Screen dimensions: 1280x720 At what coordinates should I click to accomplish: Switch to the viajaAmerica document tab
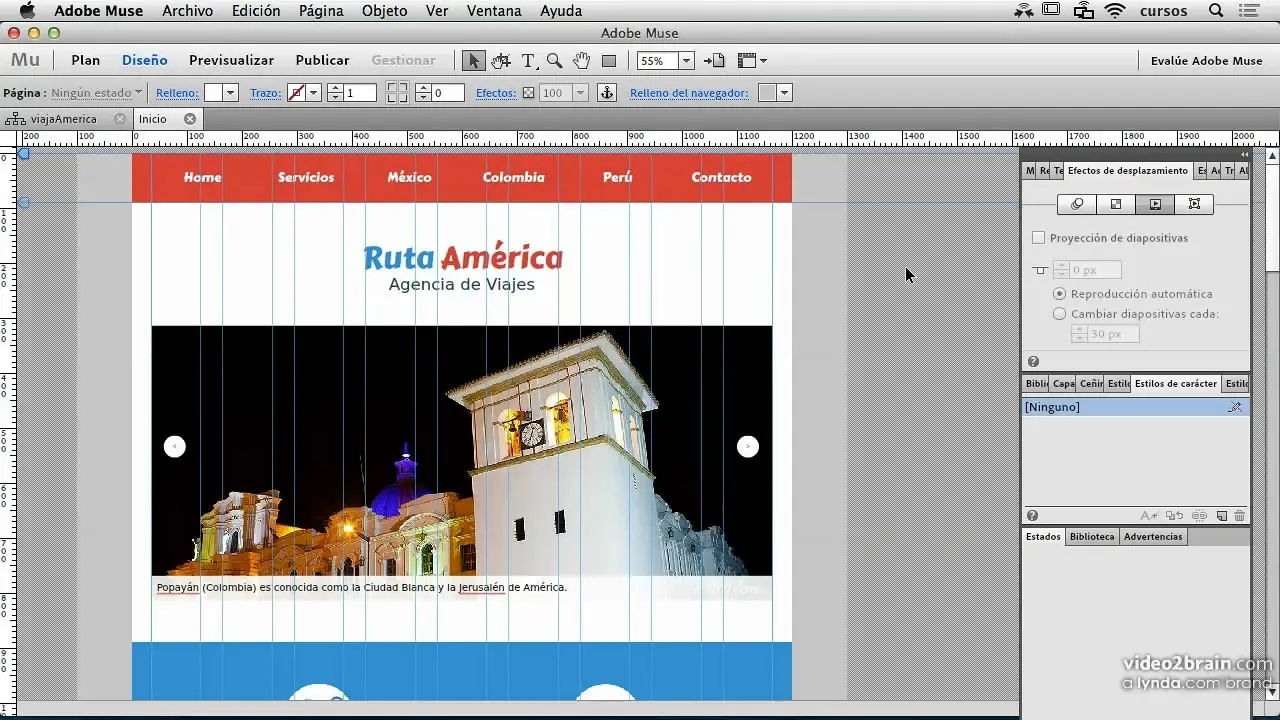pyautogui.click(x=64, y=119)
